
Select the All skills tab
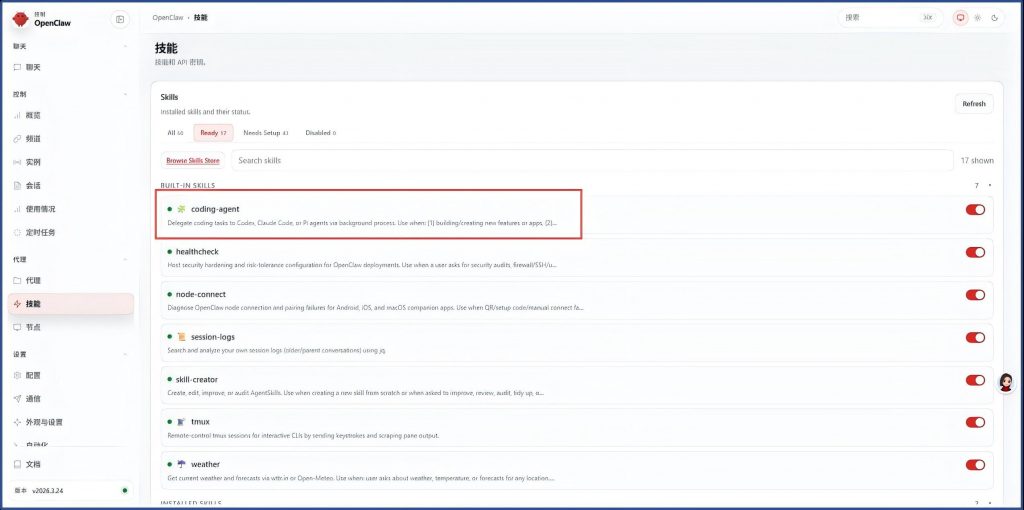coord(175,133)
